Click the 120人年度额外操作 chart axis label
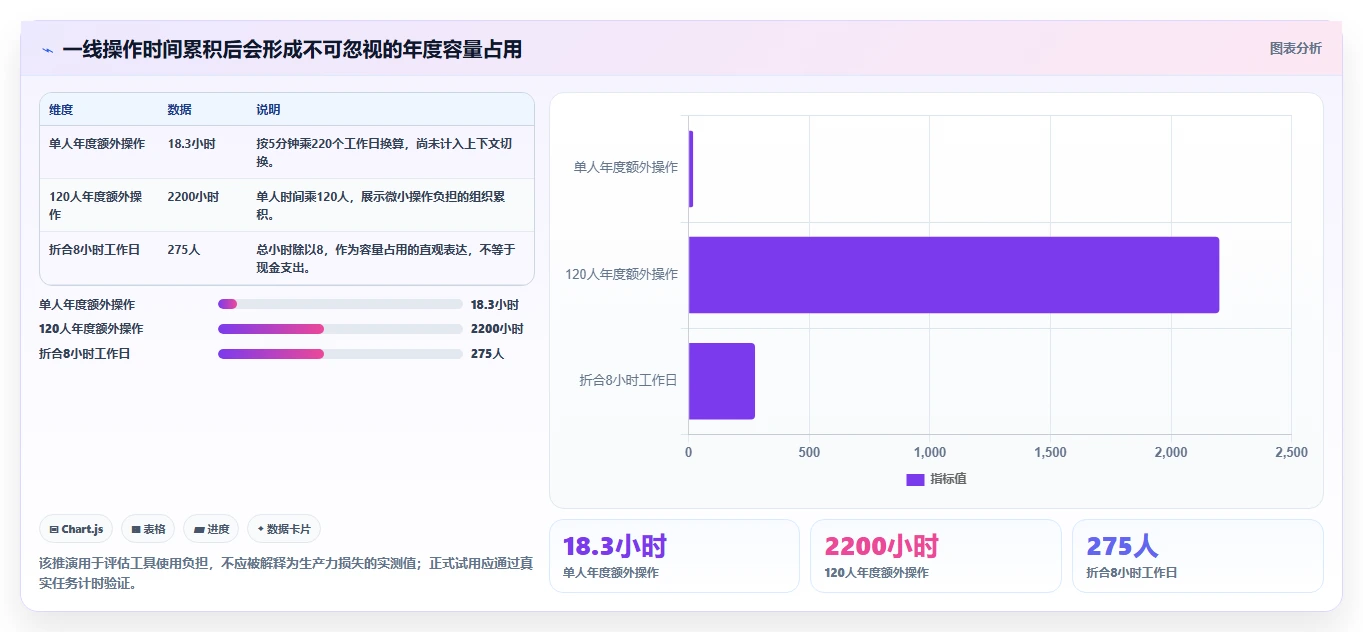Viewport: 1363px width, 632px height. pos(621,275)
